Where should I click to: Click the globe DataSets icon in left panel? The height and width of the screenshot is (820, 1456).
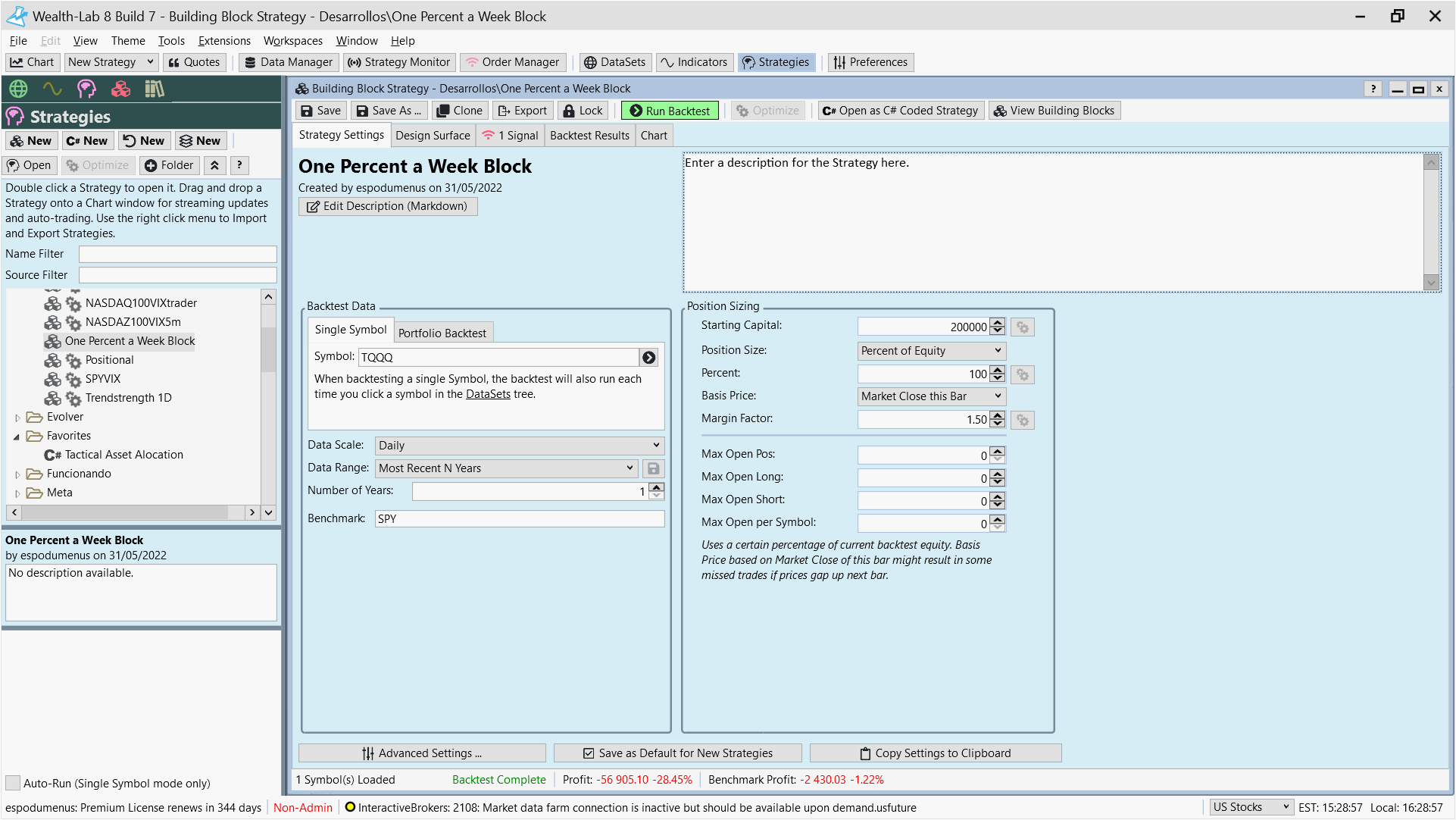coord(18,89)
